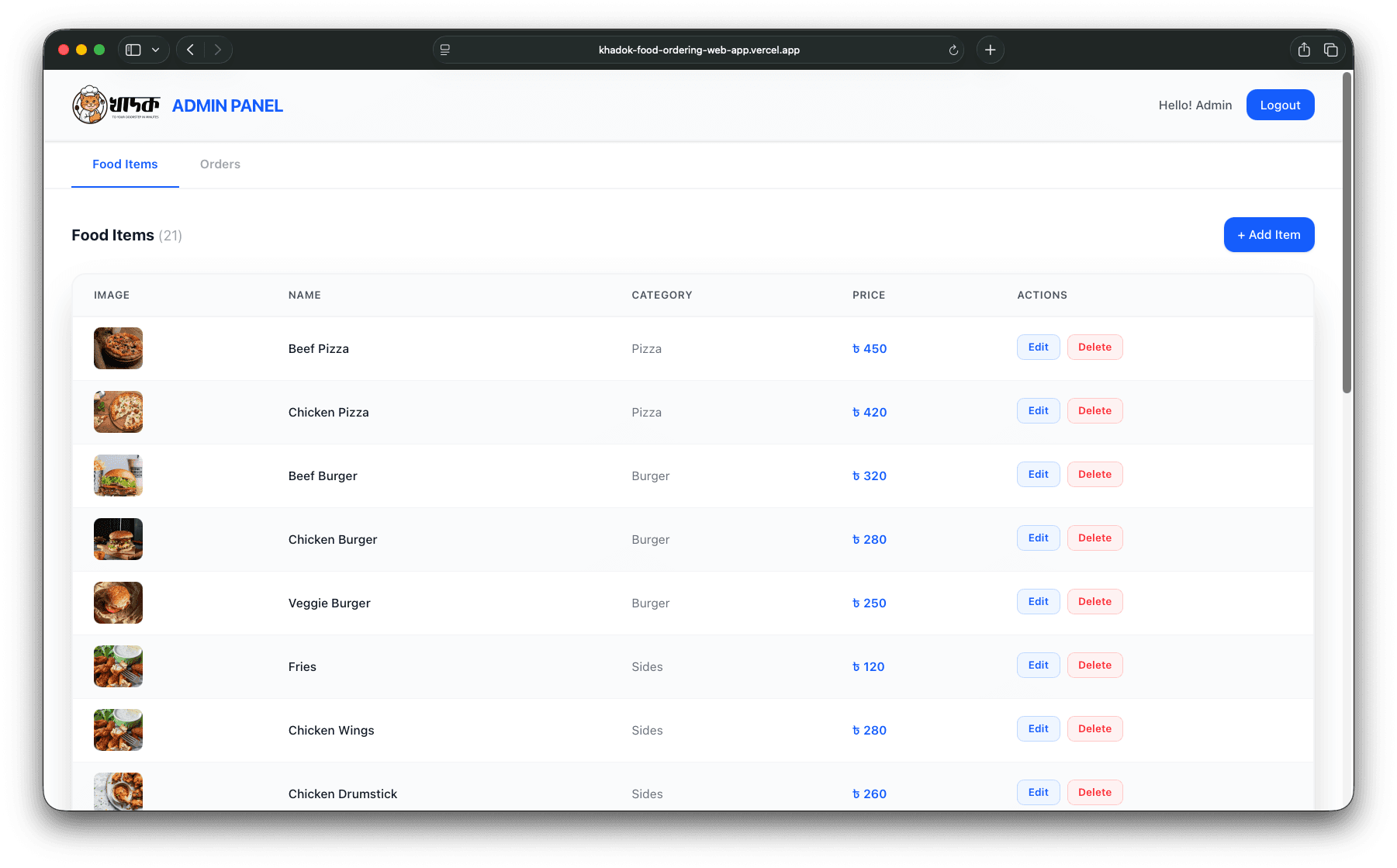Edit the Chicken Drumstick item
The image size is (1397, 868).
[1038, 793]
